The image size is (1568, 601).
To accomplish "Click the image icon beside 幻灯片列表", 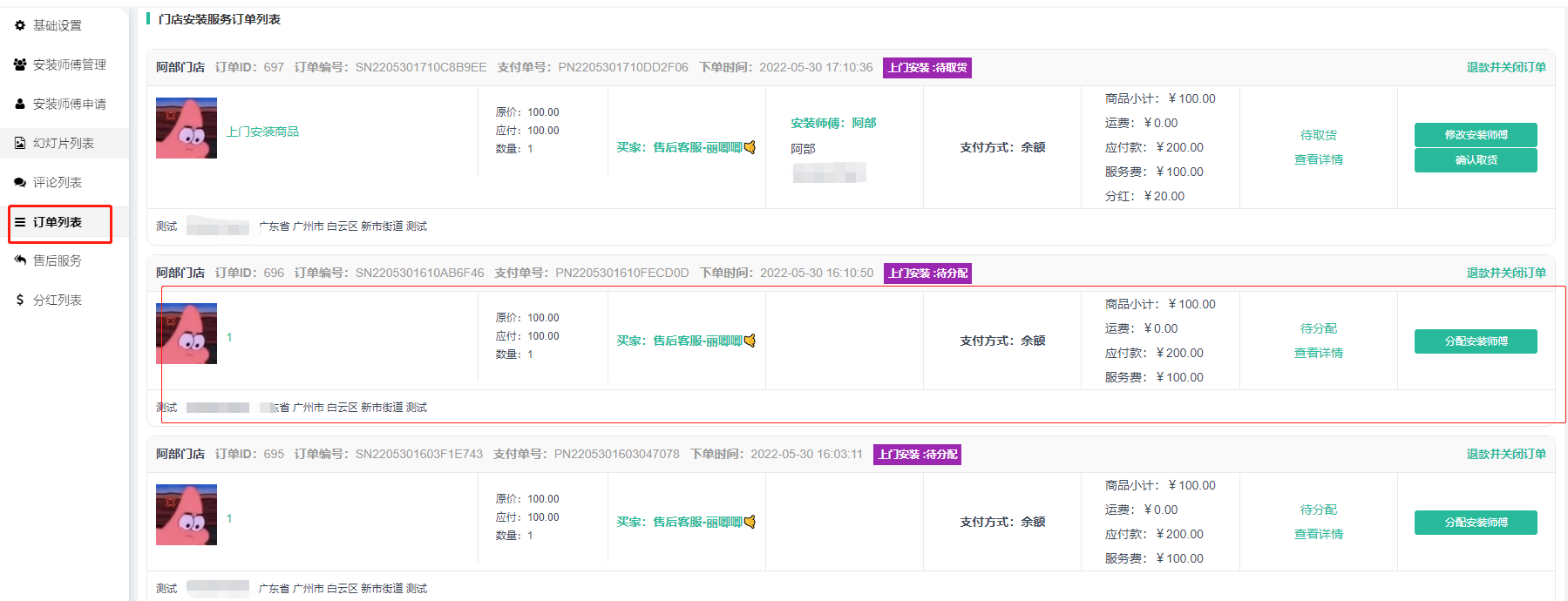I will tap(20, 143).
